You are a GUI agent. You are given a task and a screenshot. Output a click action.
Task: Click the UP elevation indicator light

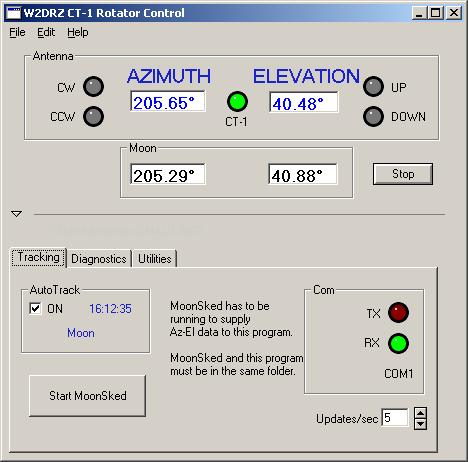pos(373,87)
